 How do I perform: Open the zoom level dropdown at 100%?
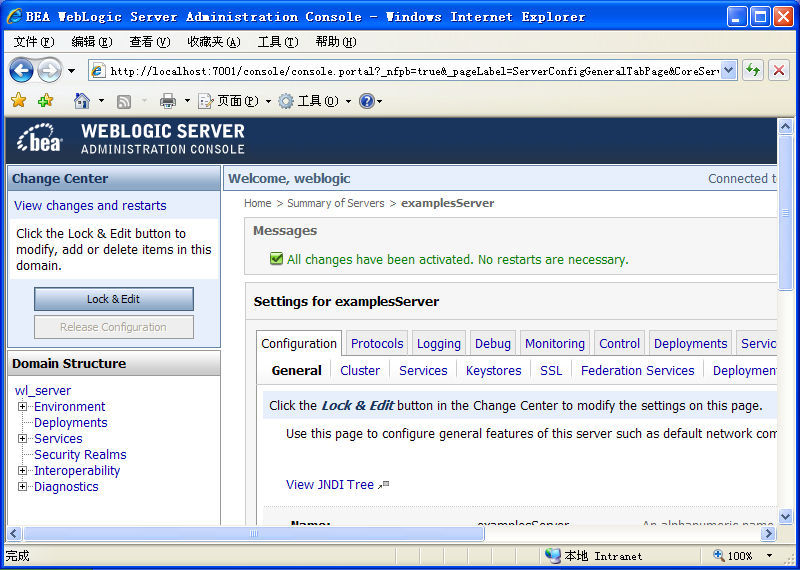pos(769,556)
